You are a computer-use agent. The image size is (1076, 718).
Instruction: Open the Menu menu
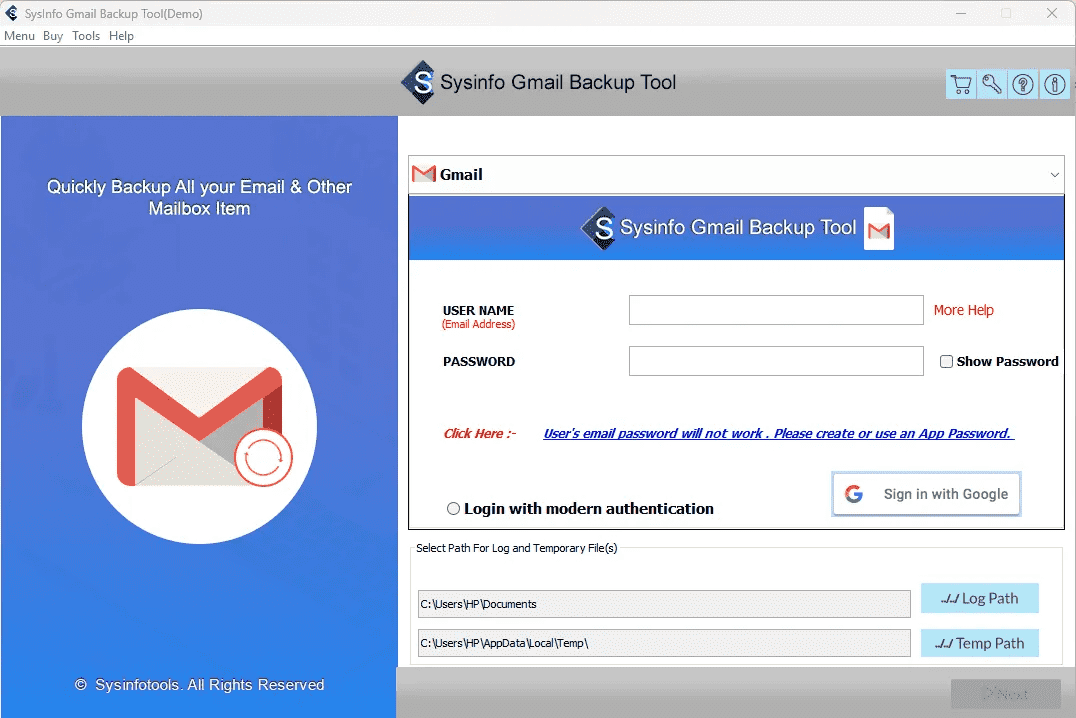click(x=19, y=36)
